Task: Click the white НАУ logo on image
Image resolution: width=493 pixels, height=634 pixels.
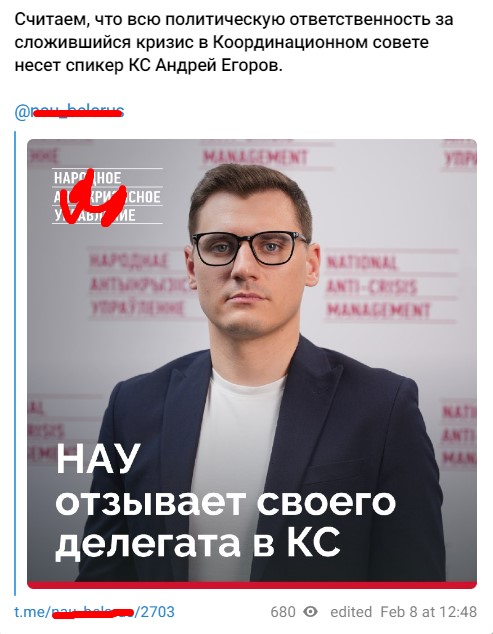Action: (x=108, y=197)
